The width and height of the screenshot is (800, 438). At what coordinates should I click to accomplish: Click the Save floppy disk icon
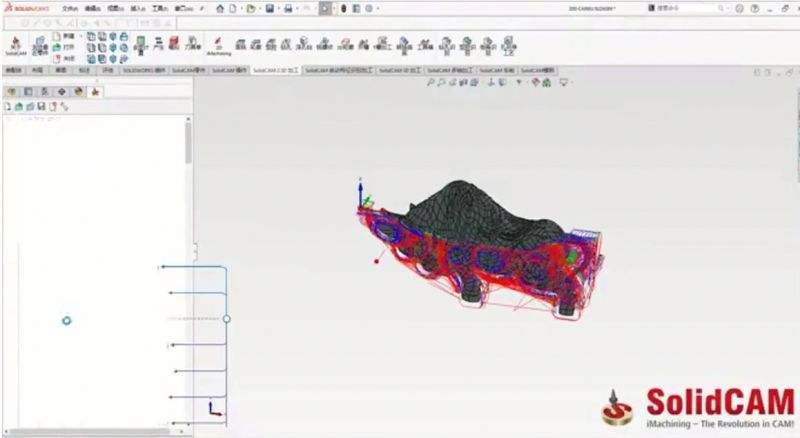270,8
